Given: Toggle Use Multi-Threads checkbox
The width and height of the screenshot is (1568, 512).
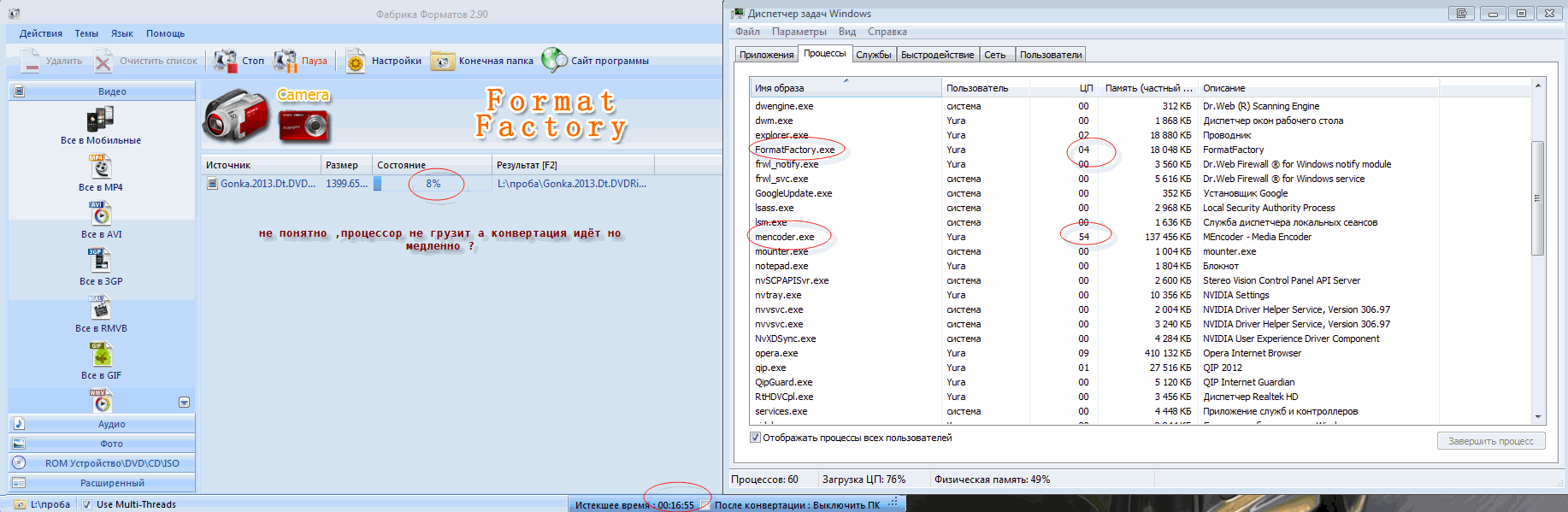Looking at the screenshot, I should click(x=87, y=504).
